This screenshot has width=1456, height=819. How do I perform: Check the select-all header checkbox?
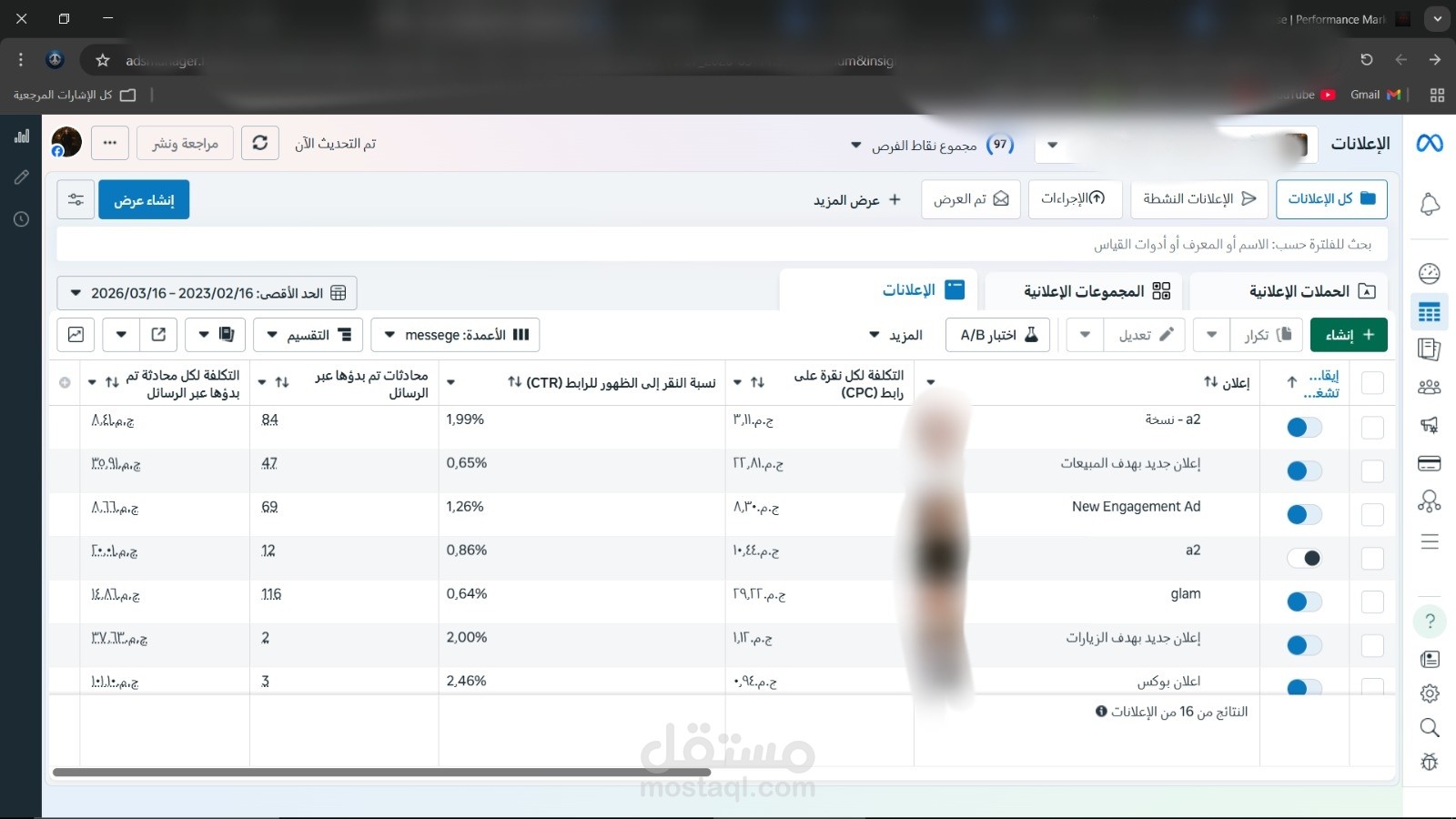tap(1372, 383)
